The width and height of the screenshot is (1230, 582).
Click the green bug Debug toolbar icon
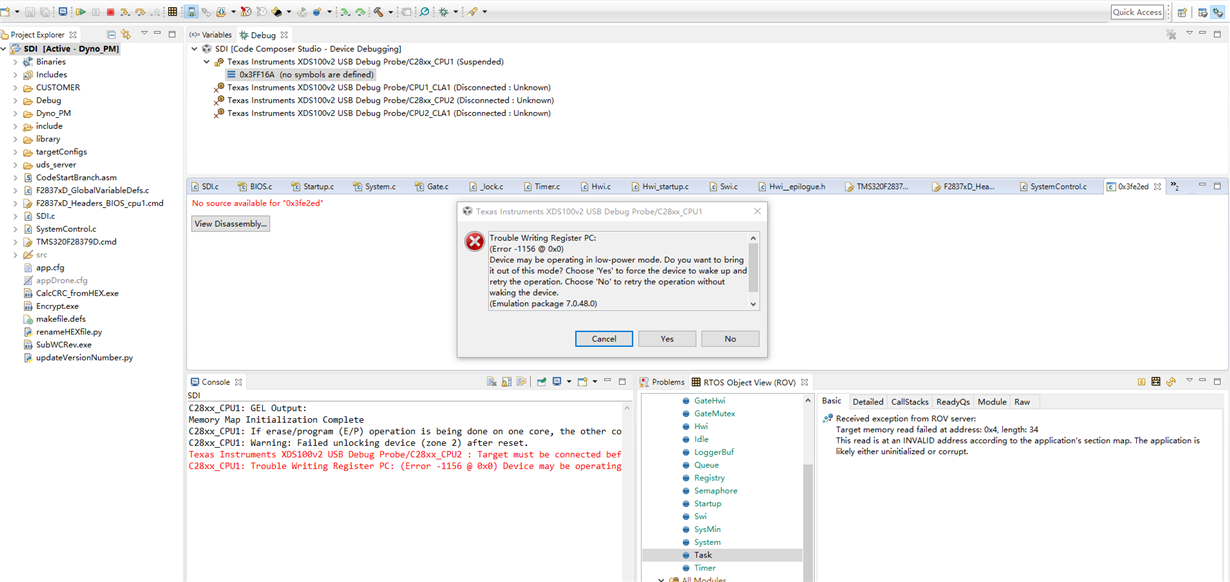pos(443,12)
